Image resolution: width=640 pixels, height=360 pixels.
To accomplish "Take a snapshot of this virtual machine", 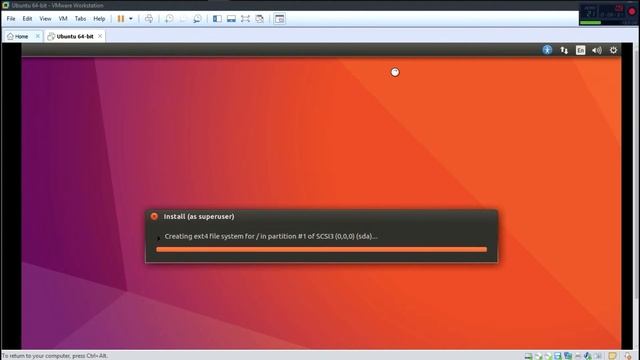I will pos(169,19).
